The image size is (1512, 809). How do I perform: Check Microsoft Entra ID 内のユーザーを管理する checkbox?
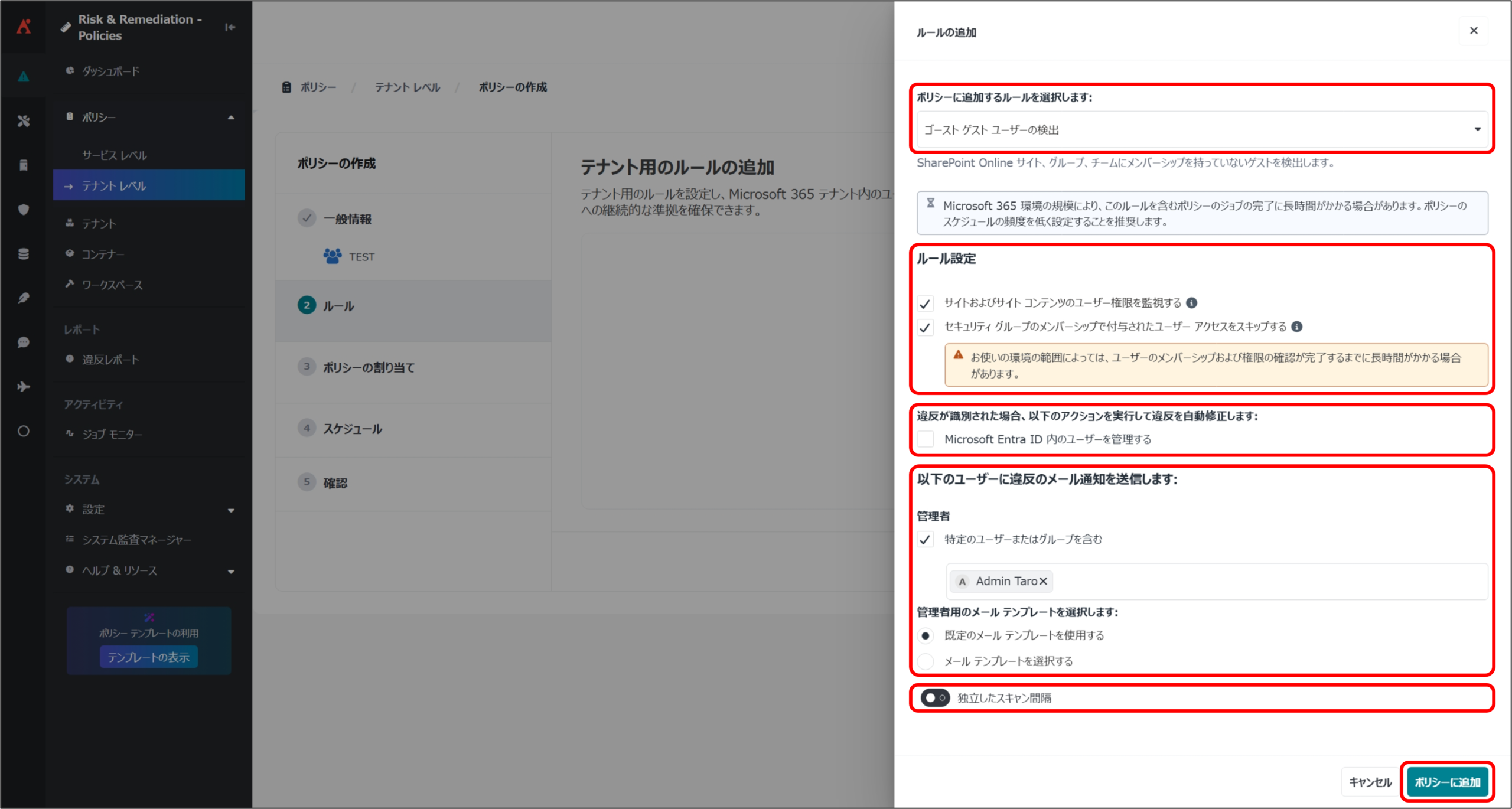tap(926, 439)
